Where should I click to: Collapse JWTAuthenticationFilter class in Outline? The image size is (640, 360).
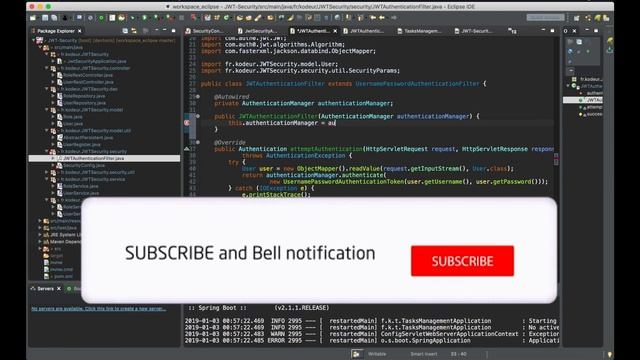568,86
